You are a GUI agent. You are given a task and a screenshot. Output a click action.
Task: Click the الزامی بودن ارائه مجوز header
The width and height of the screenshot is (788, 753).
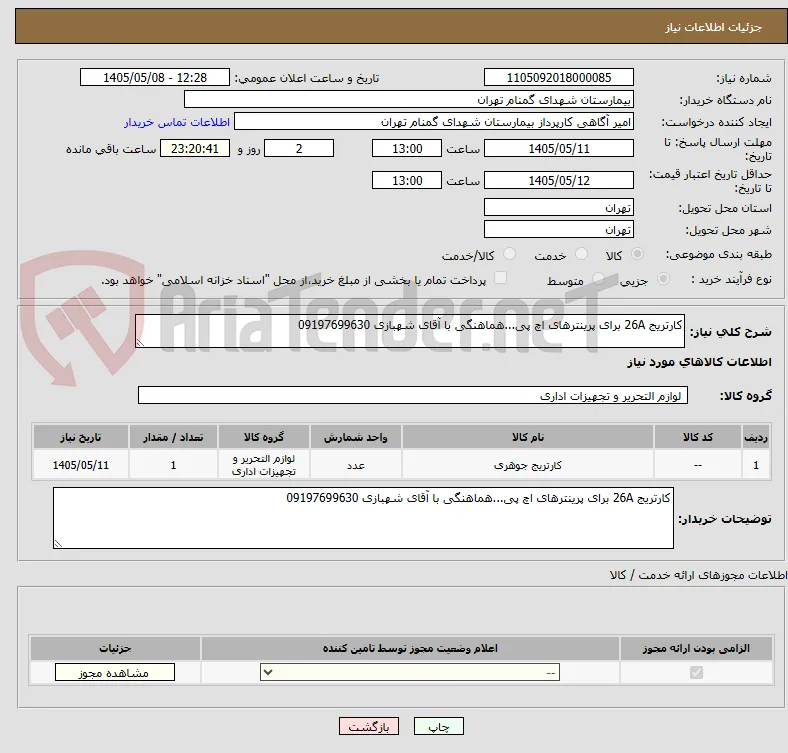(x=696, y=648)
